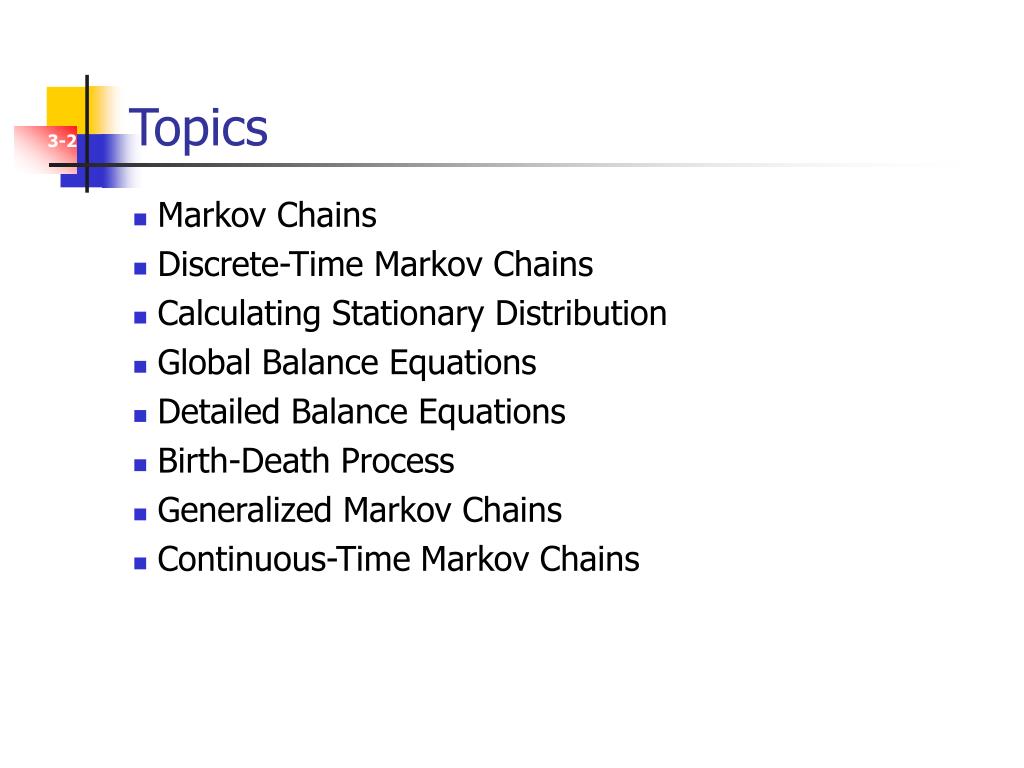The height and width of the screenshot is (768, 1024).
Task: Select the Generalized Markov Chains item
Action: 360,510
